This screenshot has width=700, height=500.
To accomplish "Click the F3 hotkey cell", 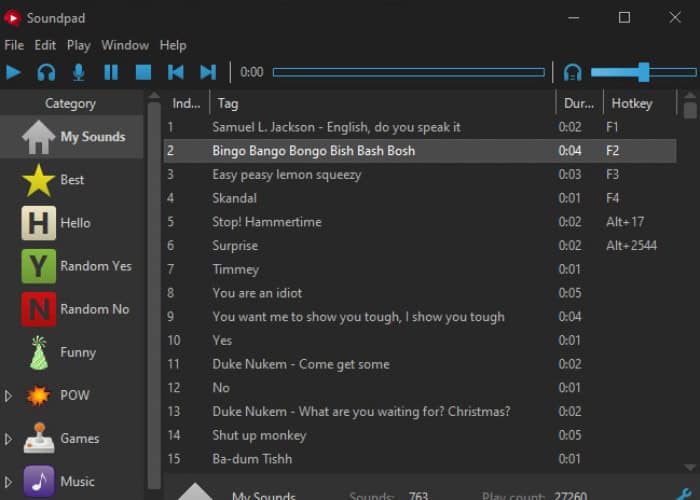I will pyautogui.click(x=612, y=175).
